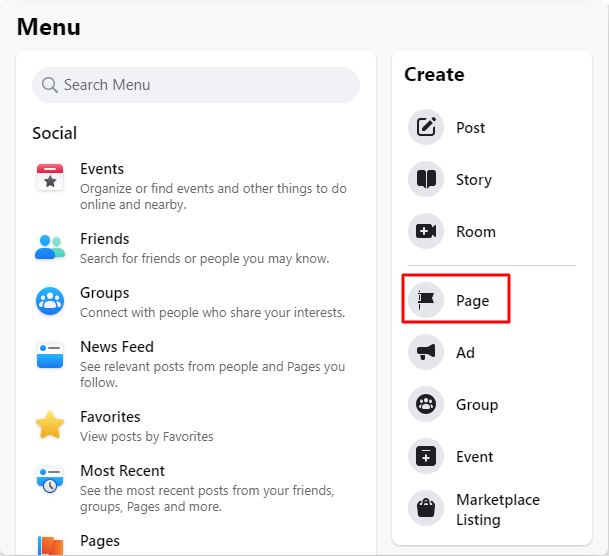Screen dimensions: 609x556
Task: Open the Friends silhouettes icon
Action: coord(50,247)
